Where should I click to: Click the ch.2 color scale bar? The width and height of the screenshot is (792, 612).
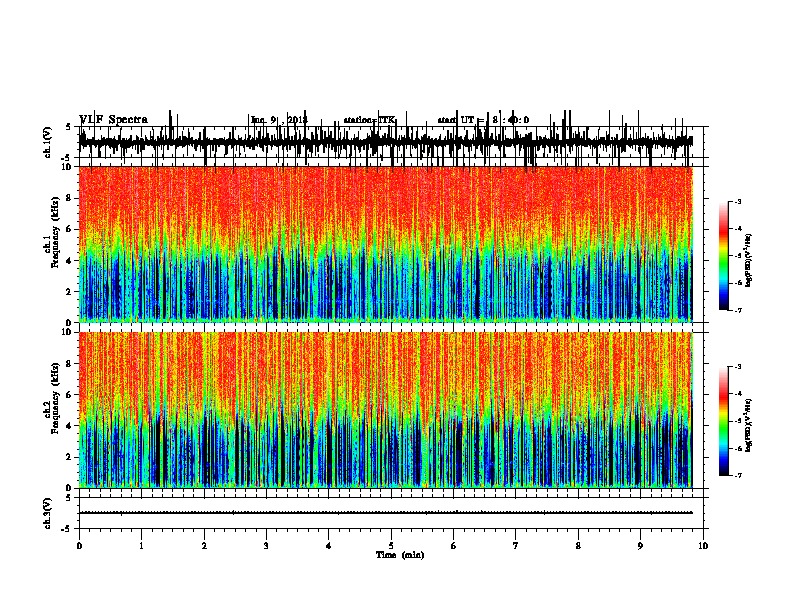(x=724, y=421)
